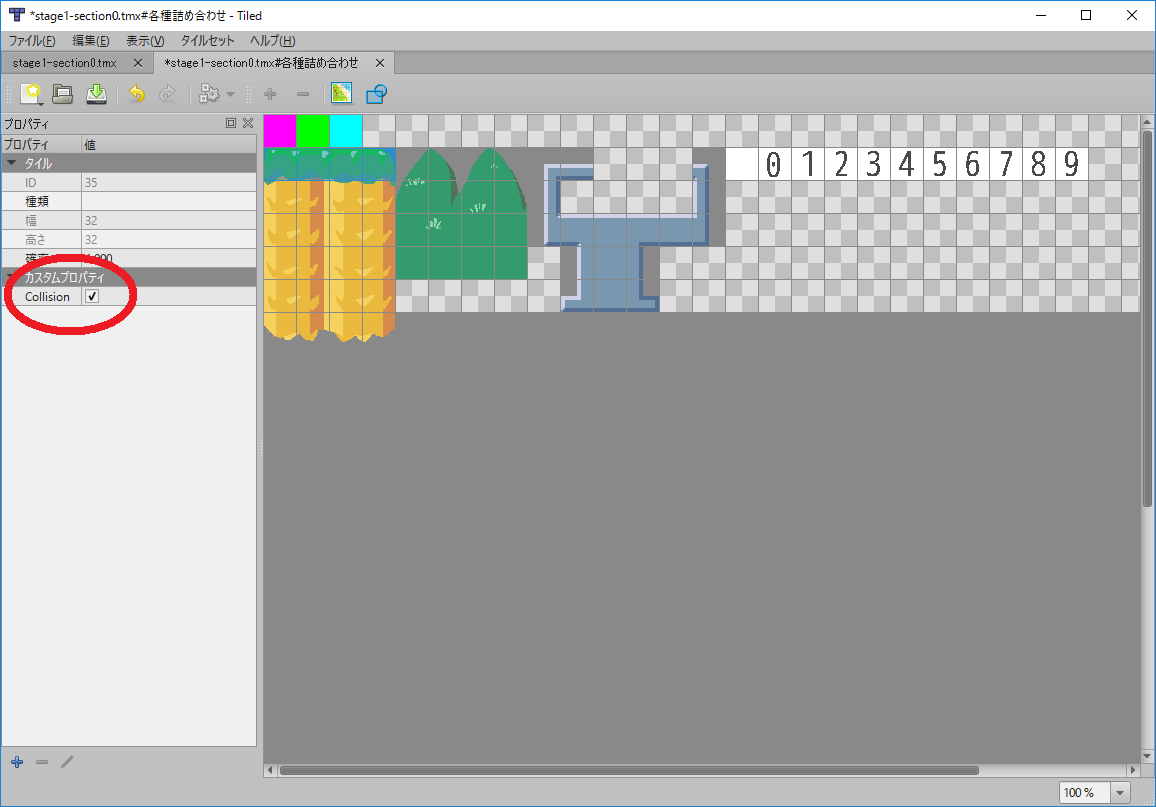This screenshot has height=807, width=1156.
Task: Open a map file using the Open icon
Action: pos(63,93)
